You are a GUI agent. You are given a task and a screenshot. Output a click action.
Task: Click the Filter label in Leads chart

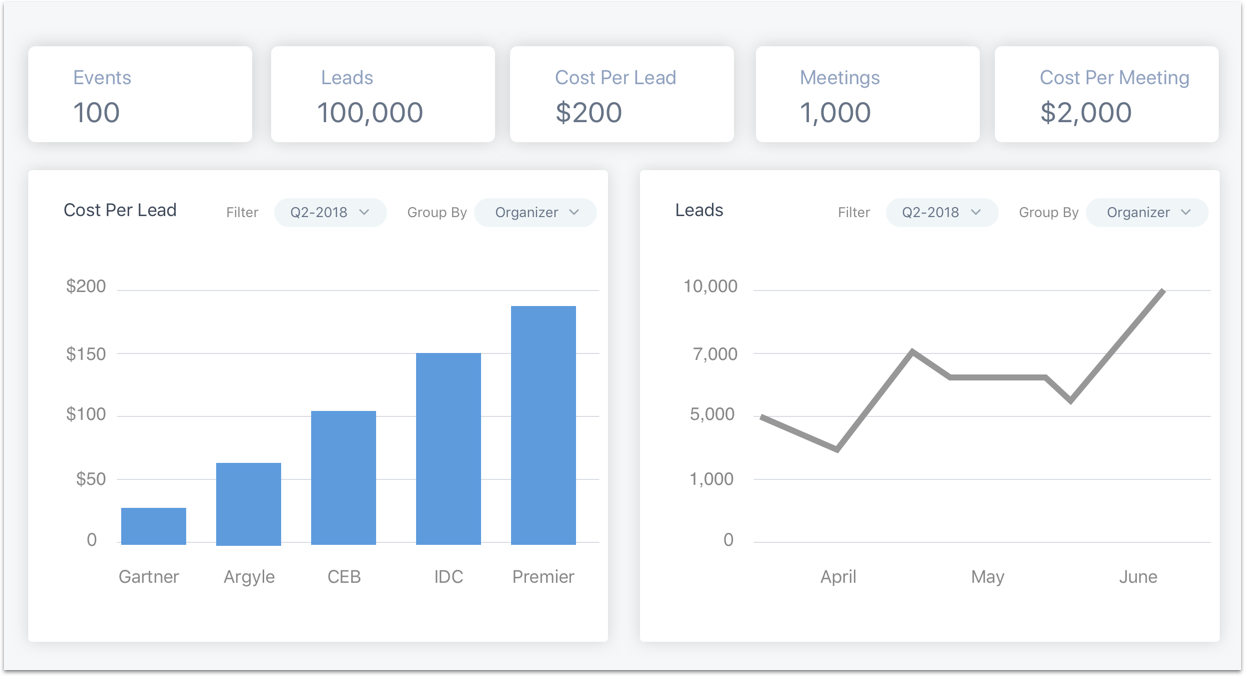coord(854,212)
